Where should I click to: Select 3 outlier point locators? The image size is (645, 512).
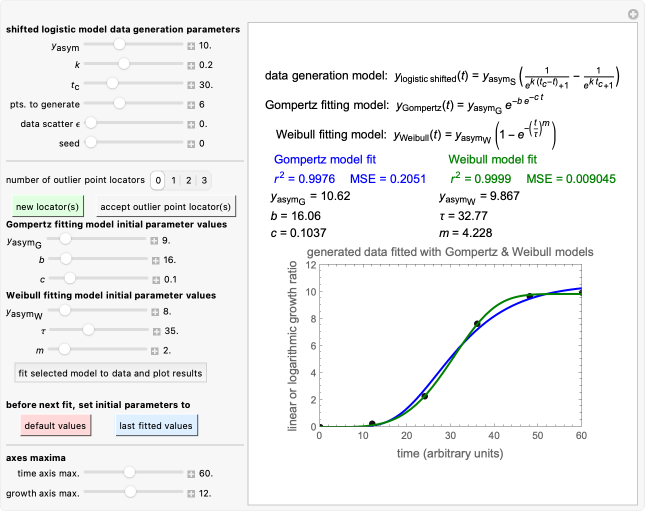[205, 181]
